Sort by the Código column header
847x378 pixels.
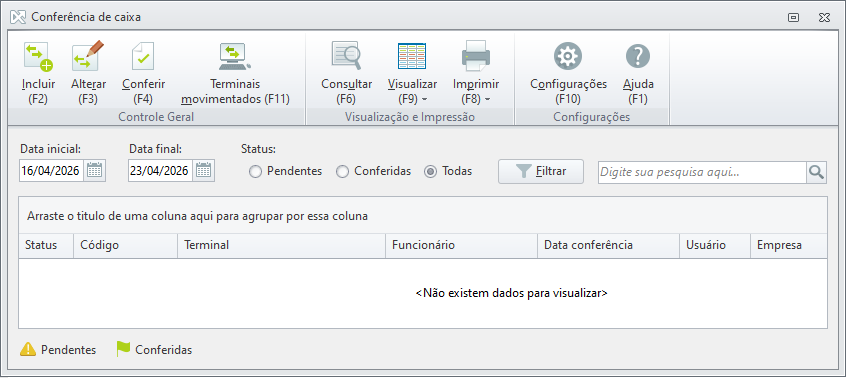point(125,245)
